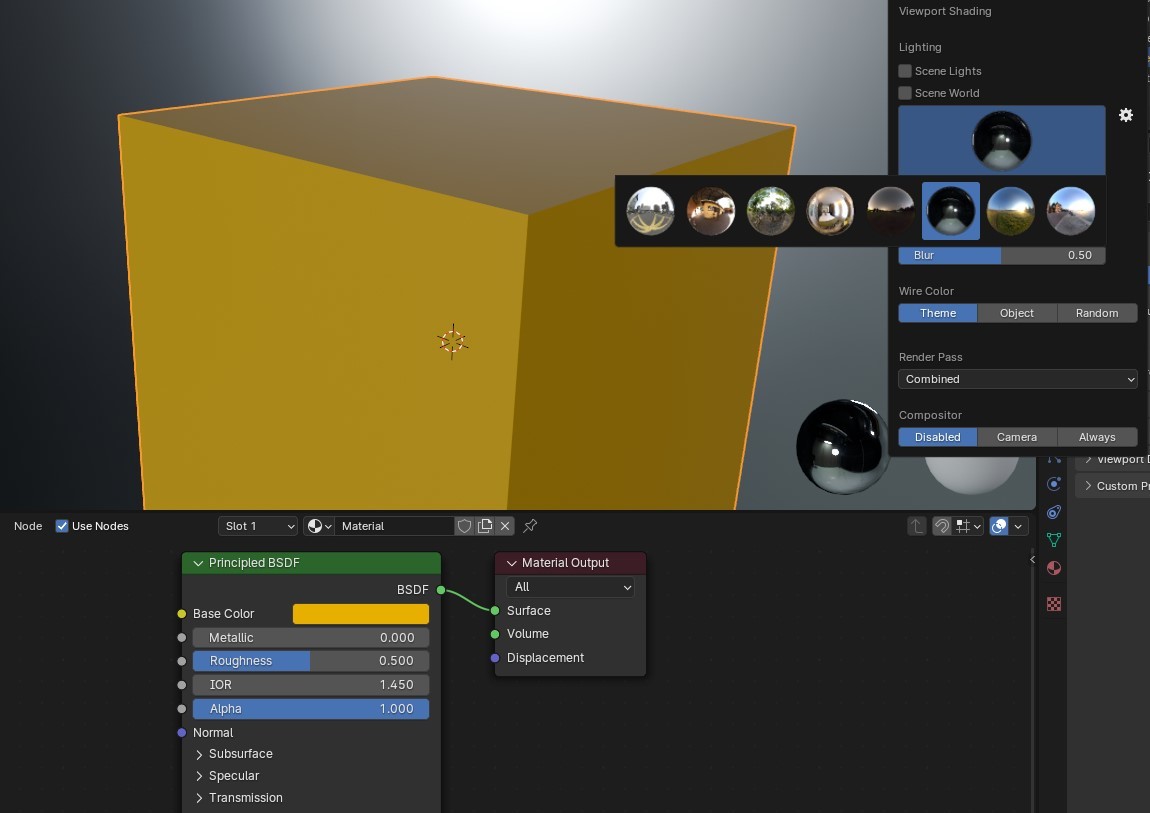Collapse the Material Output node
The height and width of the screenshot is (813, 1150).
coord(512,563)
